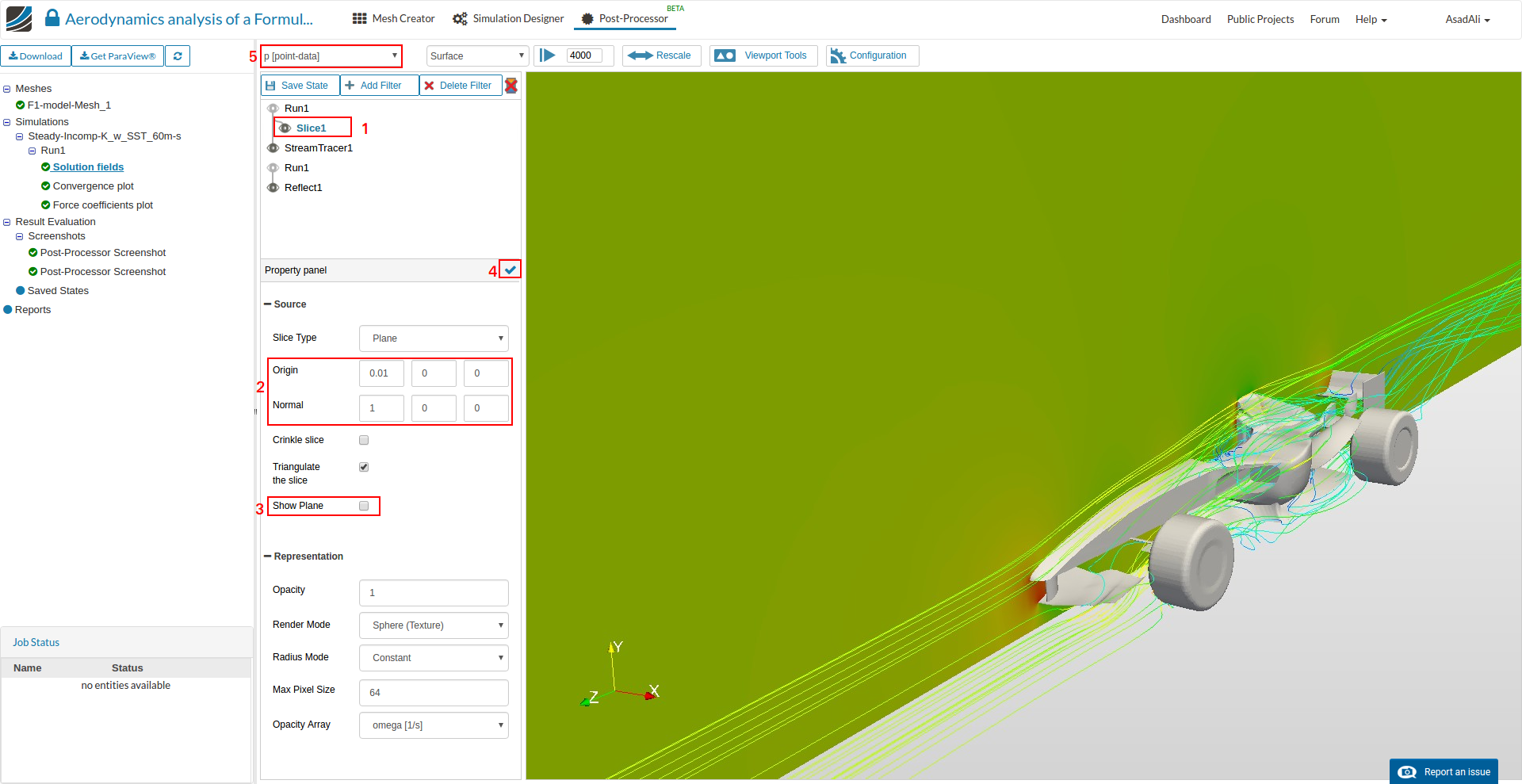Image resolution: width=1522 pixels, height=784 pixels.
Task: Click the SimScale logo icon
Action: click(18, 18)
